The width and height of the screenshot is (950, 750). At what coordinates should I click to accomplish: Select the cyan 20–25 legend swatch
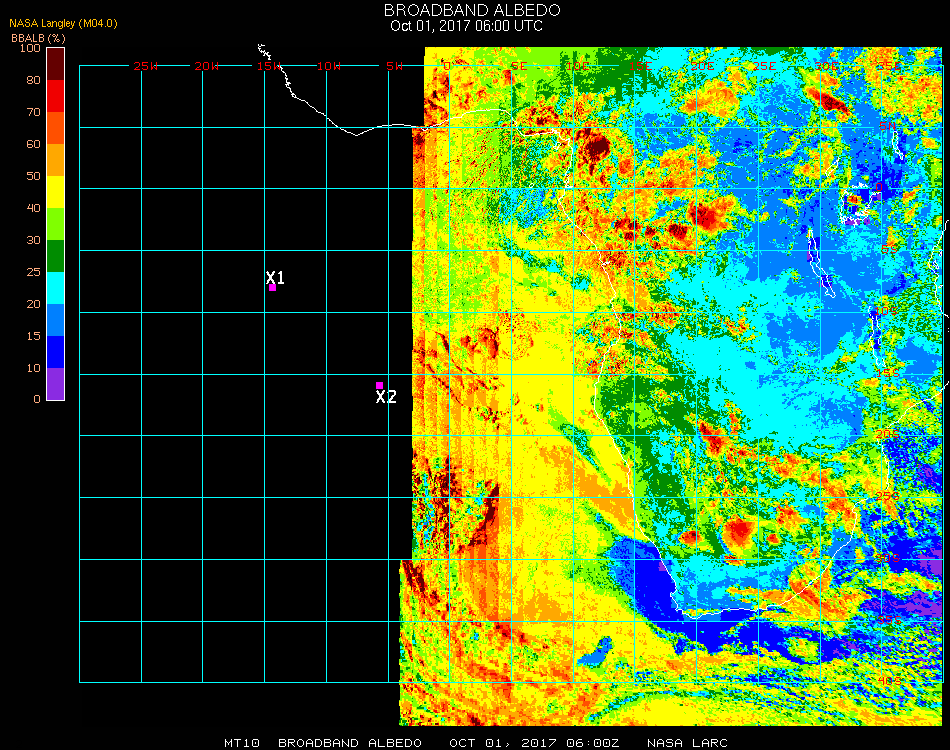click(x=56, y=288)
